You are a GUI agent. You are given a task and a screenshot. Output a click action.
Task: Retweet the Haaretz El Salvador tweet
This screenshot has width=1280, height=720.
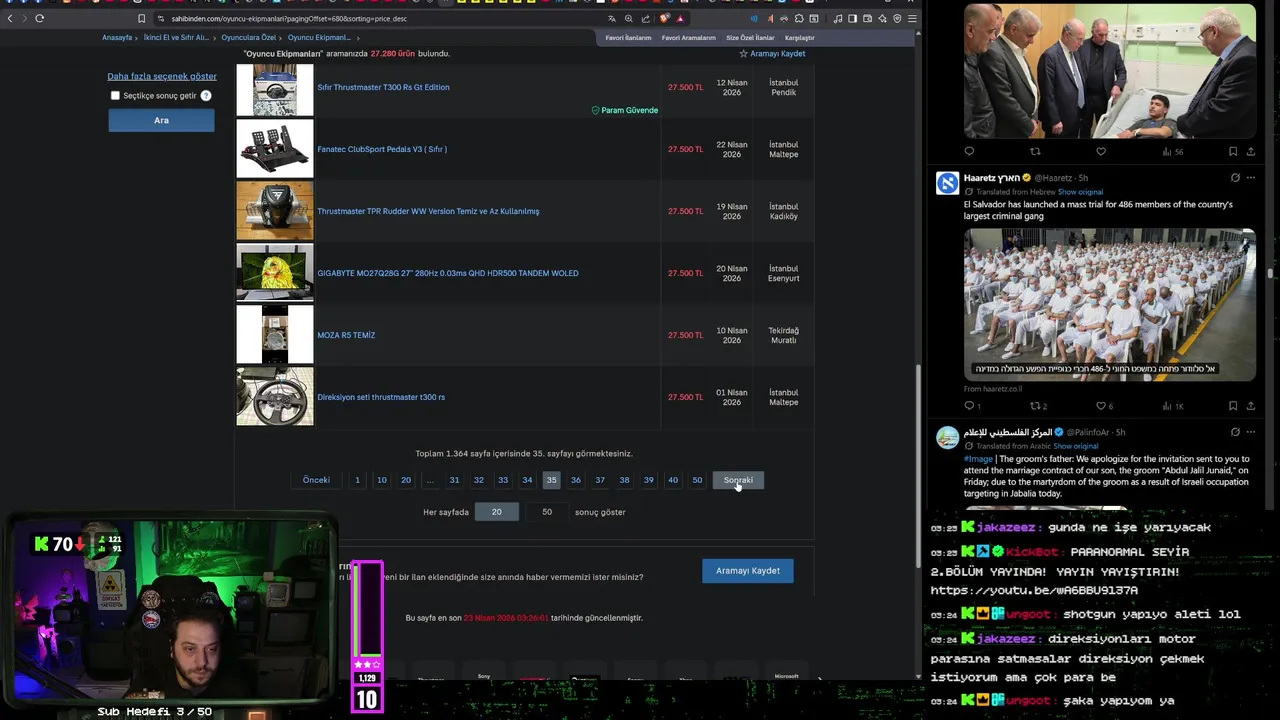tap(1035, 406)
